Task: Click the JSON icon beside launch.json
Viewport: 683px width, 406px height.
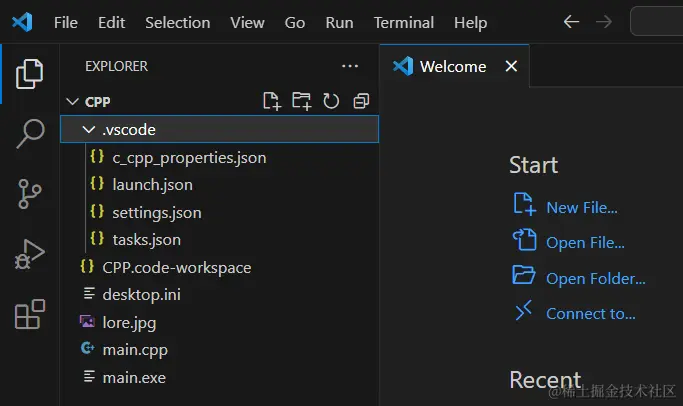Action: tap(97, 184)
